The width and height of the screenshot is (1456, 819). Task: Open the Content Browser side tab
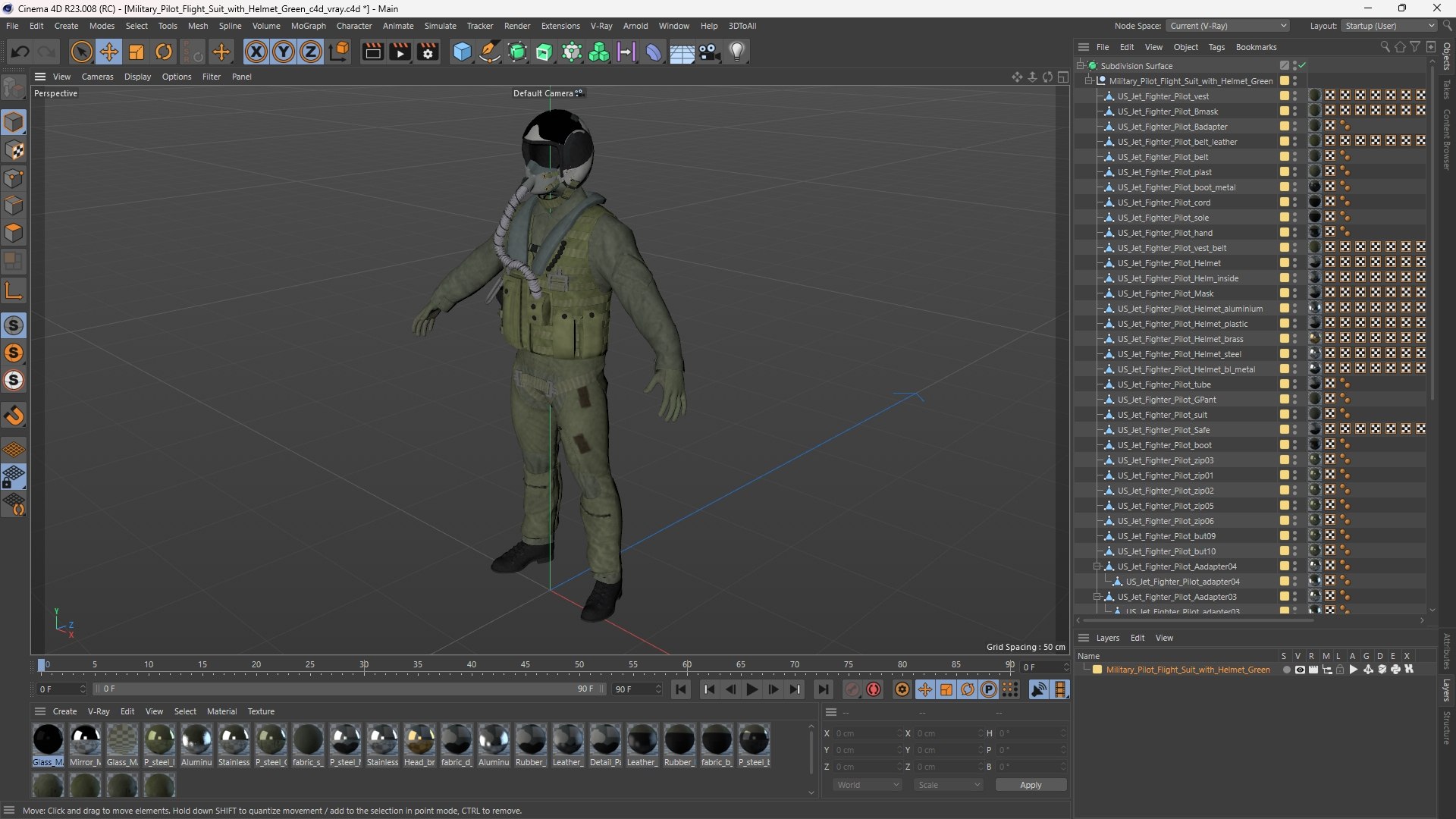[x=1447, y=139]
